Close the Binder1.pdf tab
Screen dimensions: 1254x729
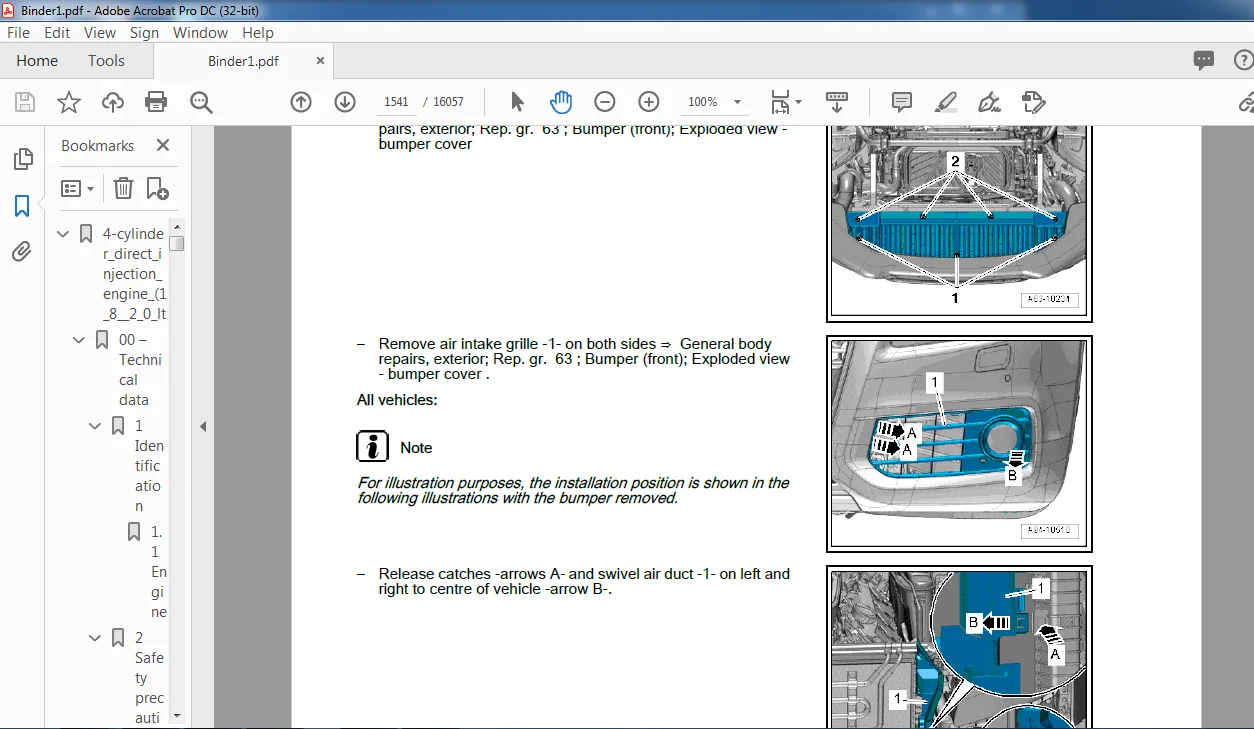321,61
